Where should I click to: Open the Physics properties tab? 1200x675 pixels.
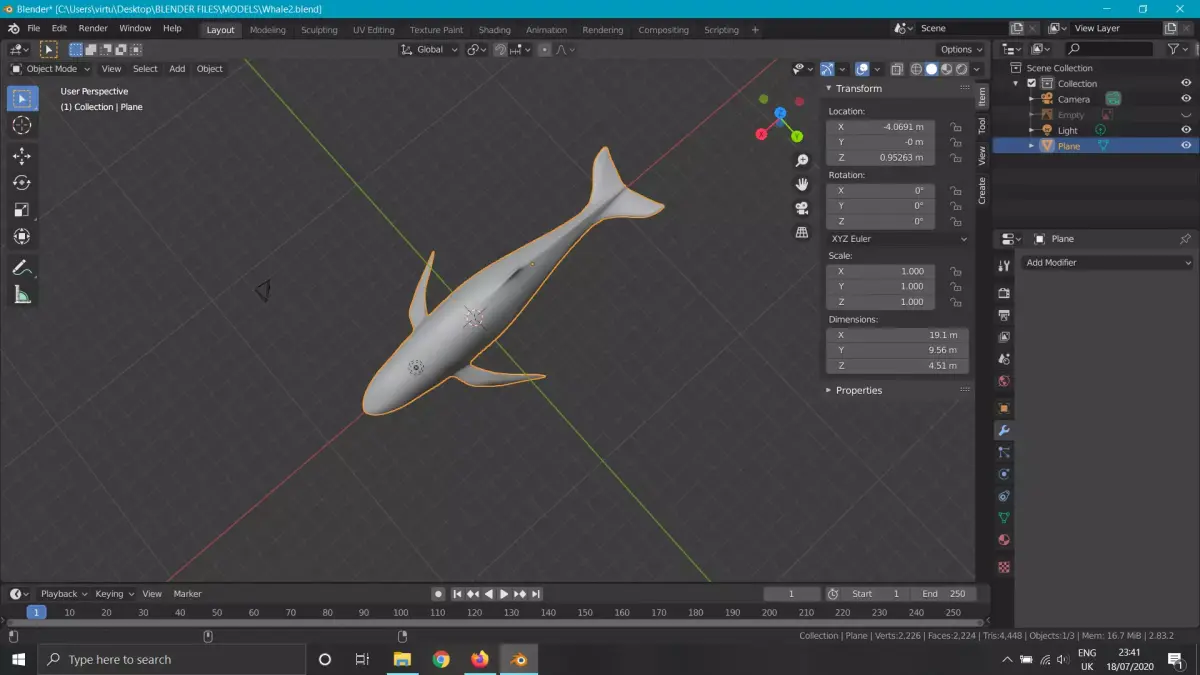click(1004, 474)
